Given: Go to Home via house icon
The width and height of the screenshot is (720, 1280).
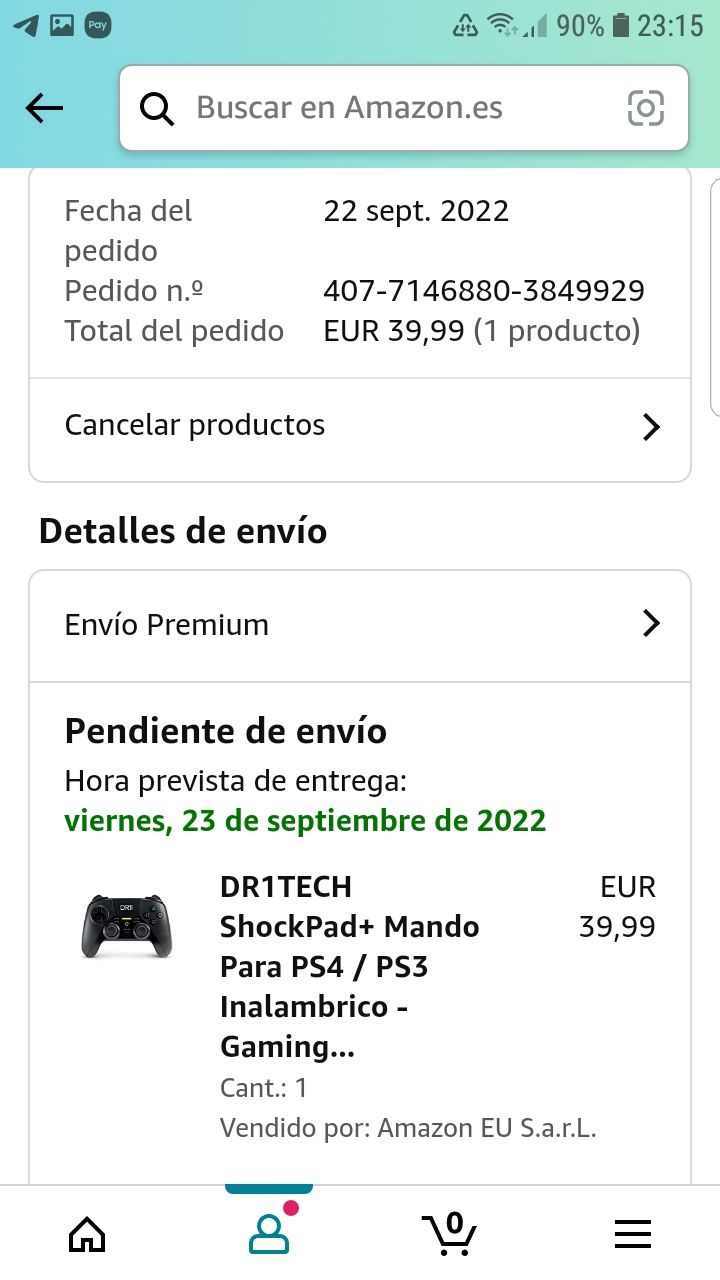Looking at the screenshot, I should pyautogui.click(x=87, y=1234).
